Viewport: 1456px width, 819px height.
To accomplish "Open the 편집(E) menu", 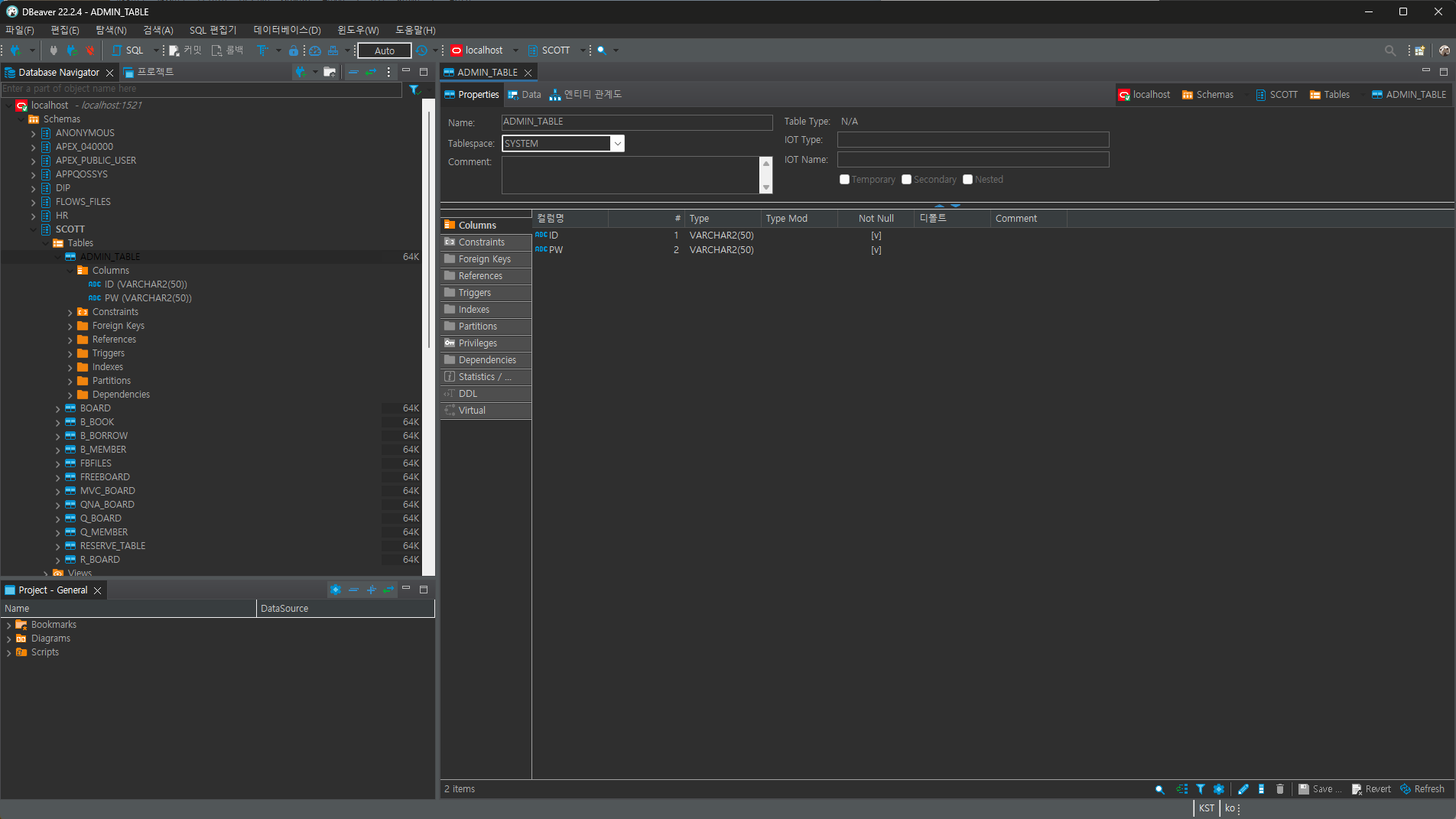I will (65, 30).
